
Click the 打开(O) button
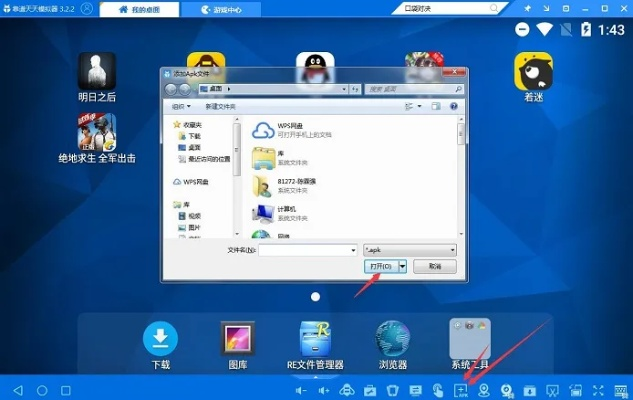(381, 266)
